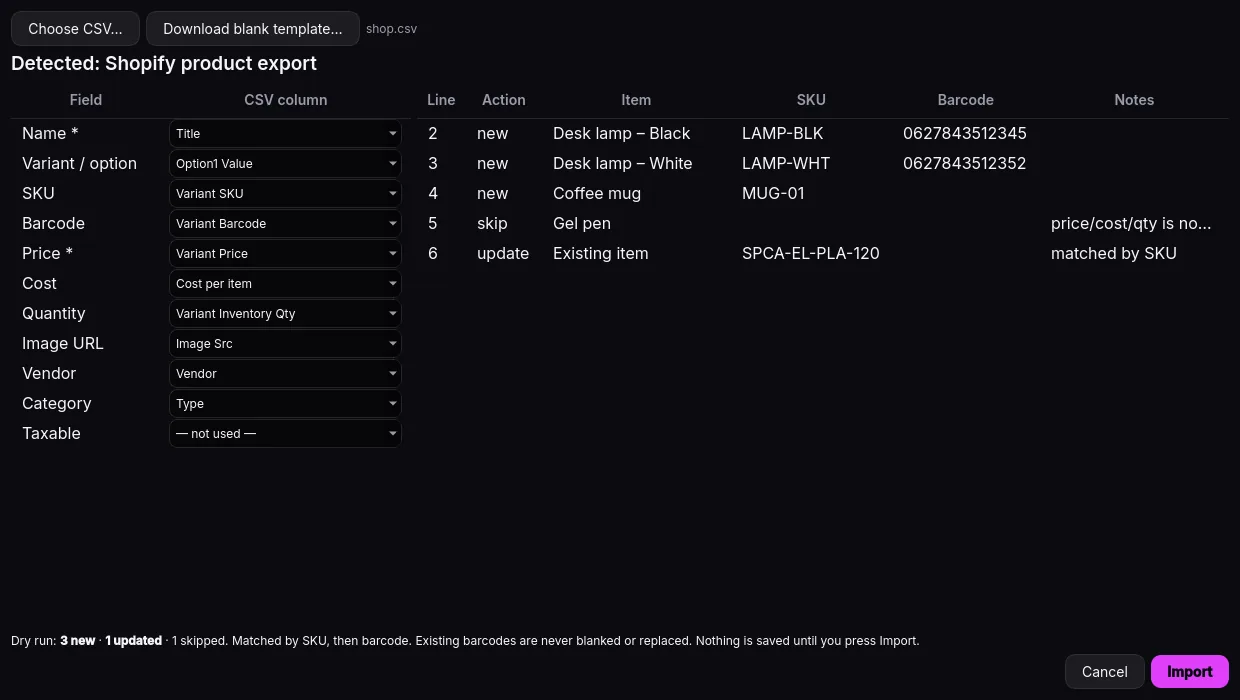Screen dimensions: 1240x700
Task: Confirm with the Import button
Action: (x=1190, y=672)
